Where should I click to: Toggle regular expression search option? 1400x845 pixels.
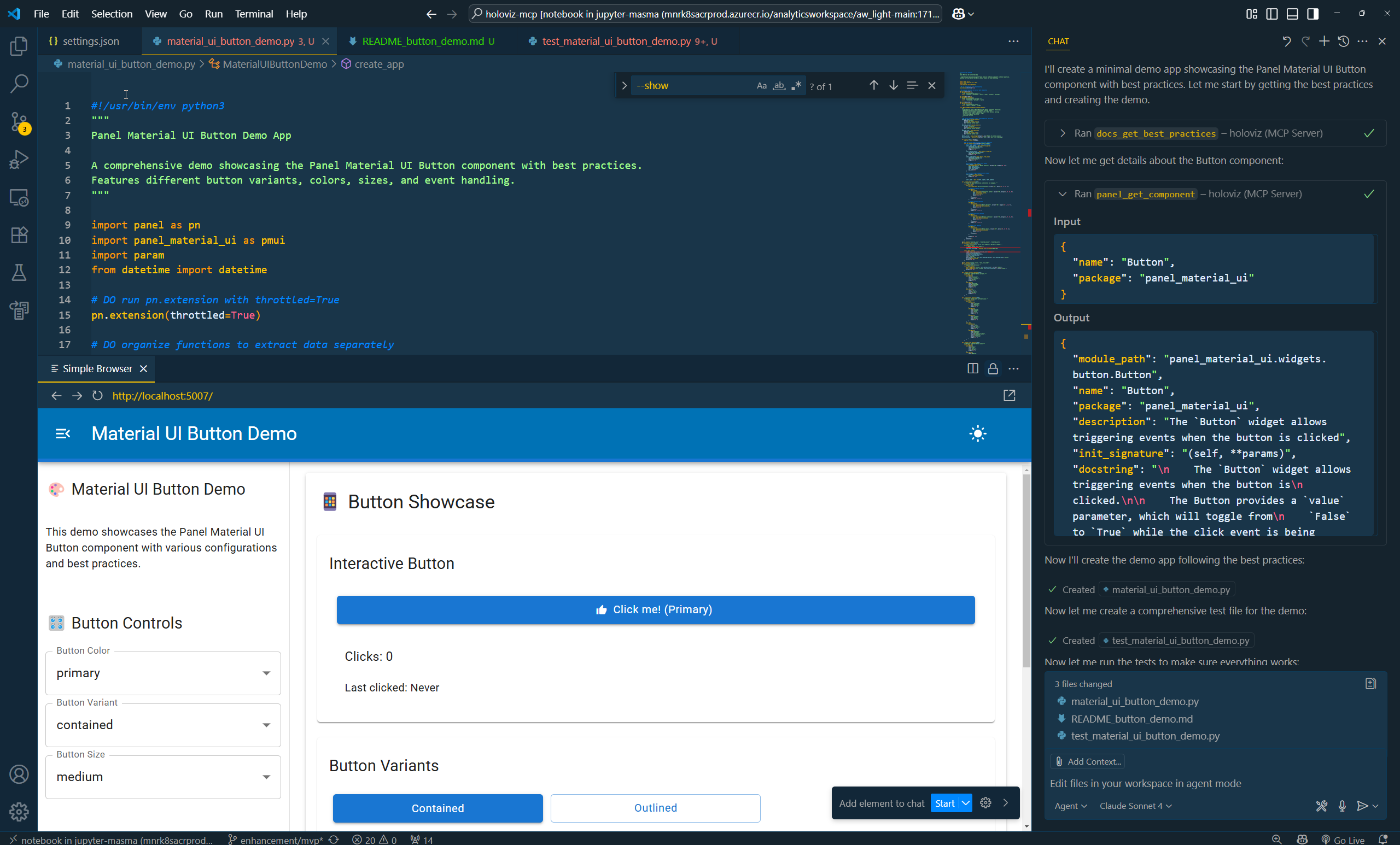(796, 86)
